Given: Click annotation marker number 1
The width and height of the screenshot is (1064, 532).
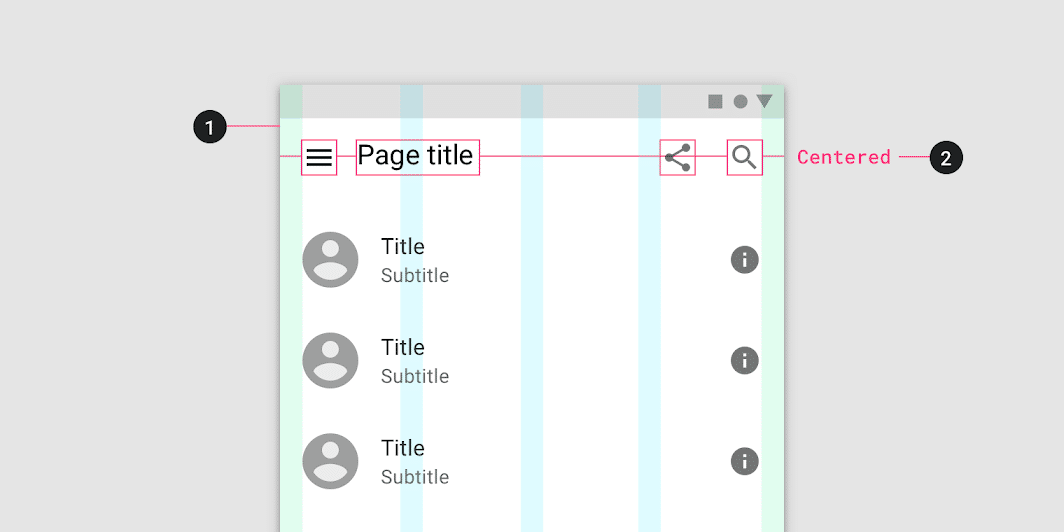Looking at the screenshot, I should coord(210,128).
